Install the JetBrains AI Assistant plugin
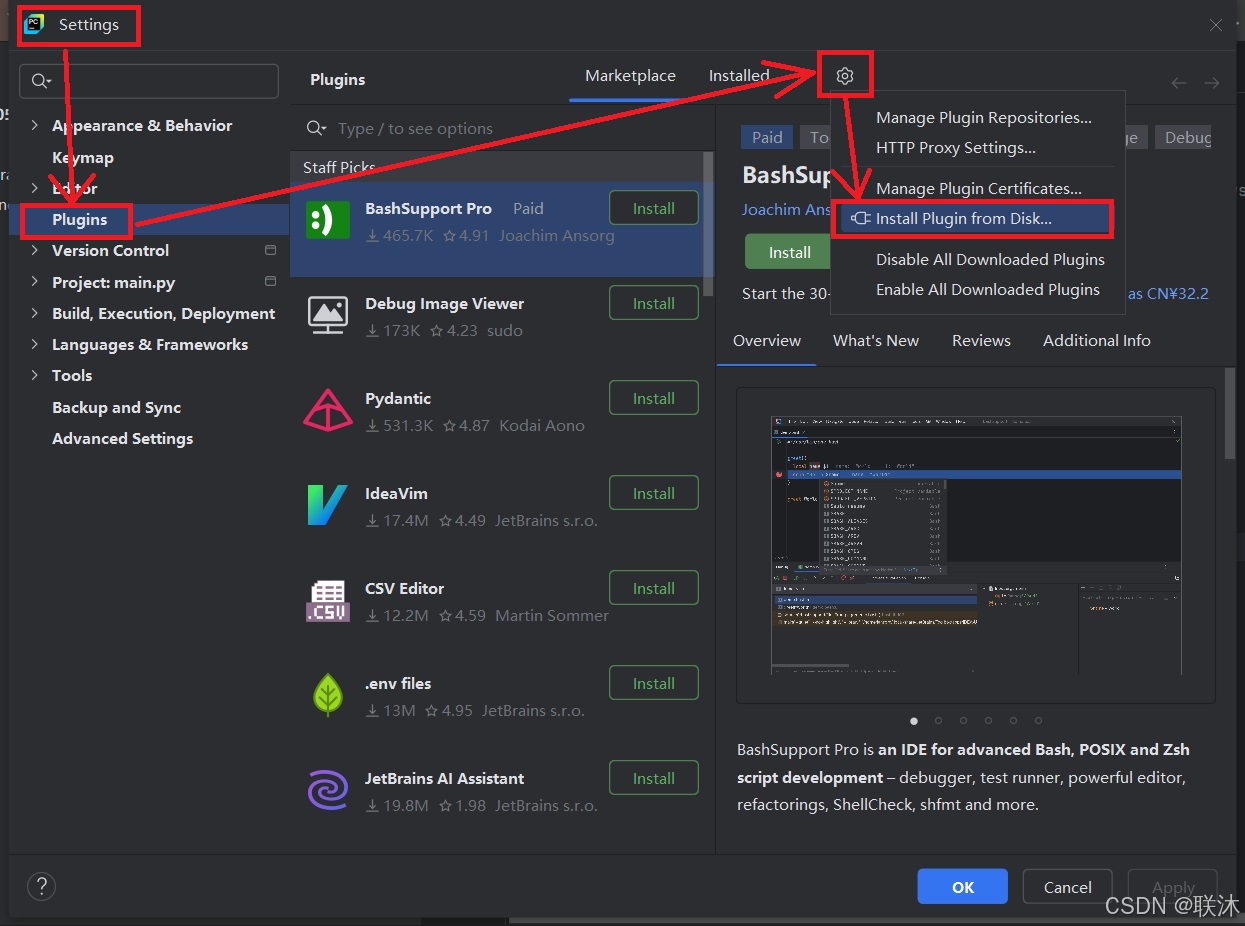This screenshot has width=1245, height=926. [654, 779]
